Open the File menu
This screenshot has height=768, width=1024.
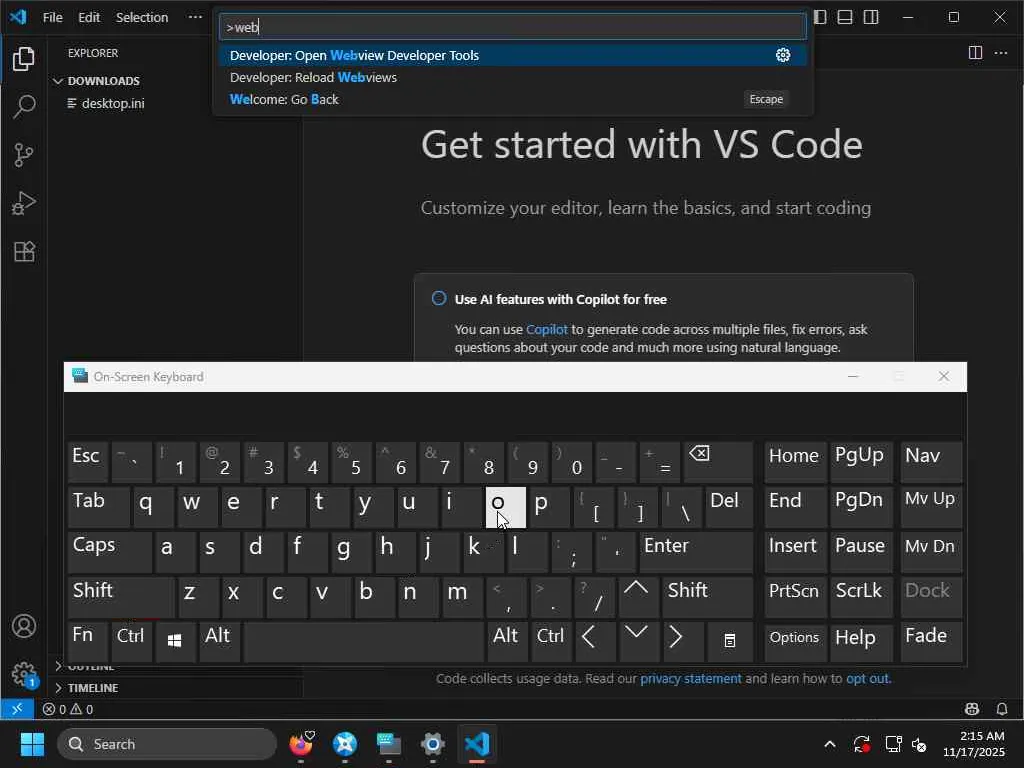52,18
